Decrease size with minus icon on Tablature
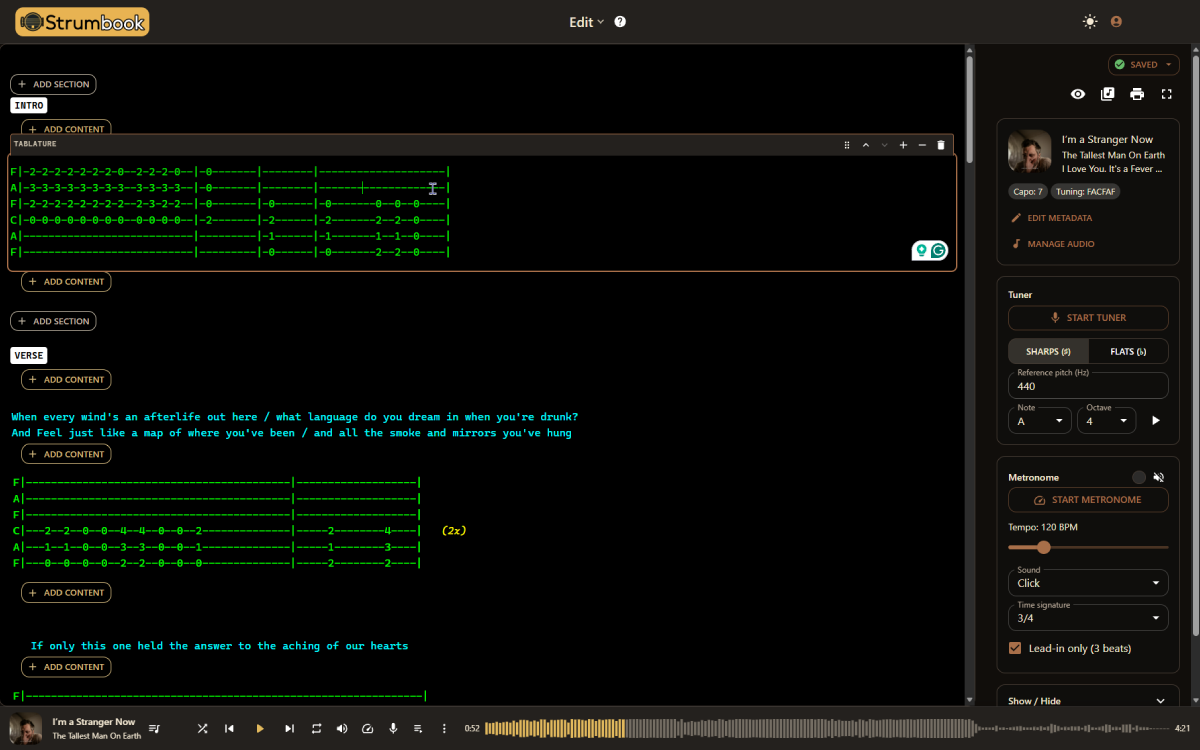This screenshot has height=750, width=1200. 922,145
